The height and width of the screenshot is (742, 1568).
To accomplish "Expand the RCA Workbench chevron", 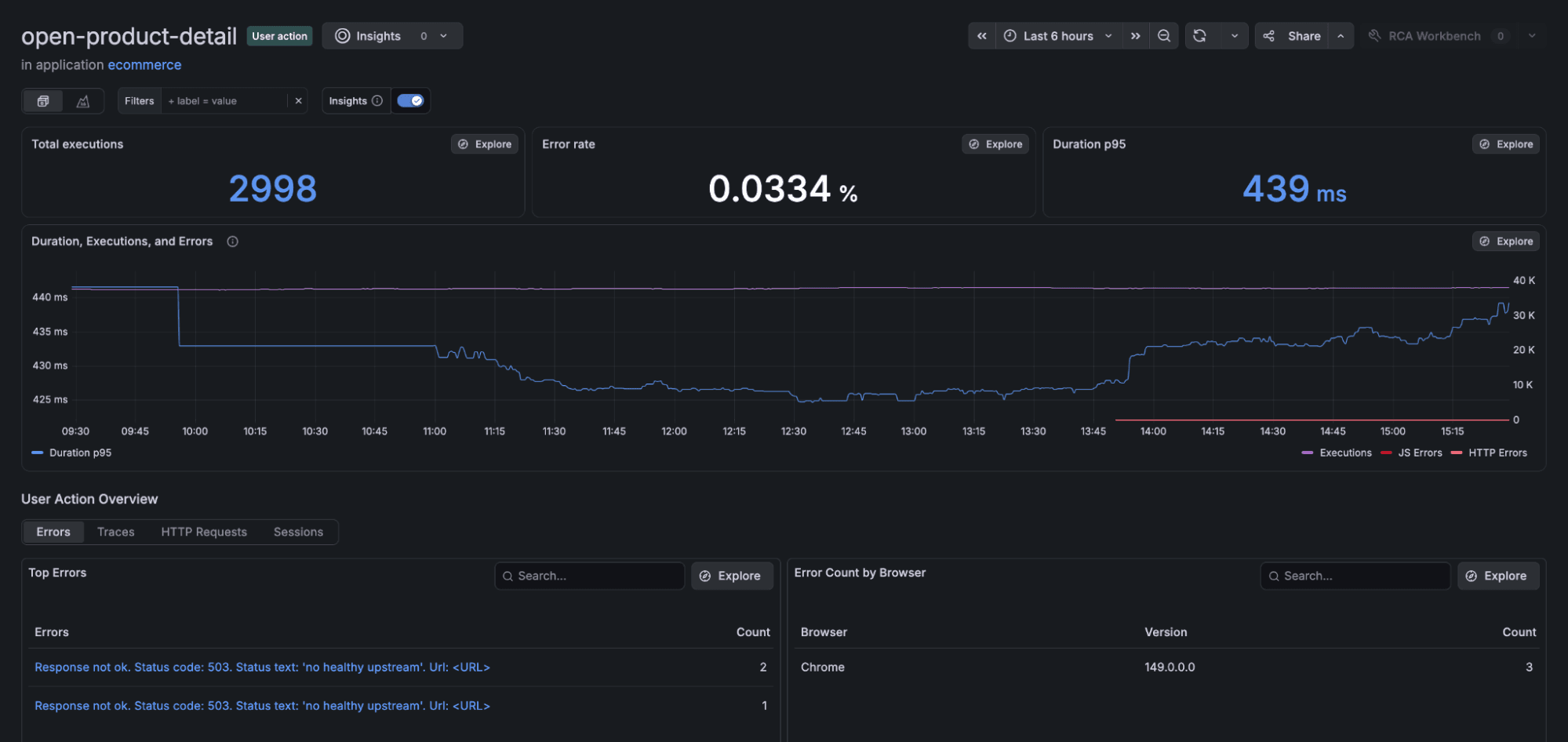I will click(x=1531, y=36).
